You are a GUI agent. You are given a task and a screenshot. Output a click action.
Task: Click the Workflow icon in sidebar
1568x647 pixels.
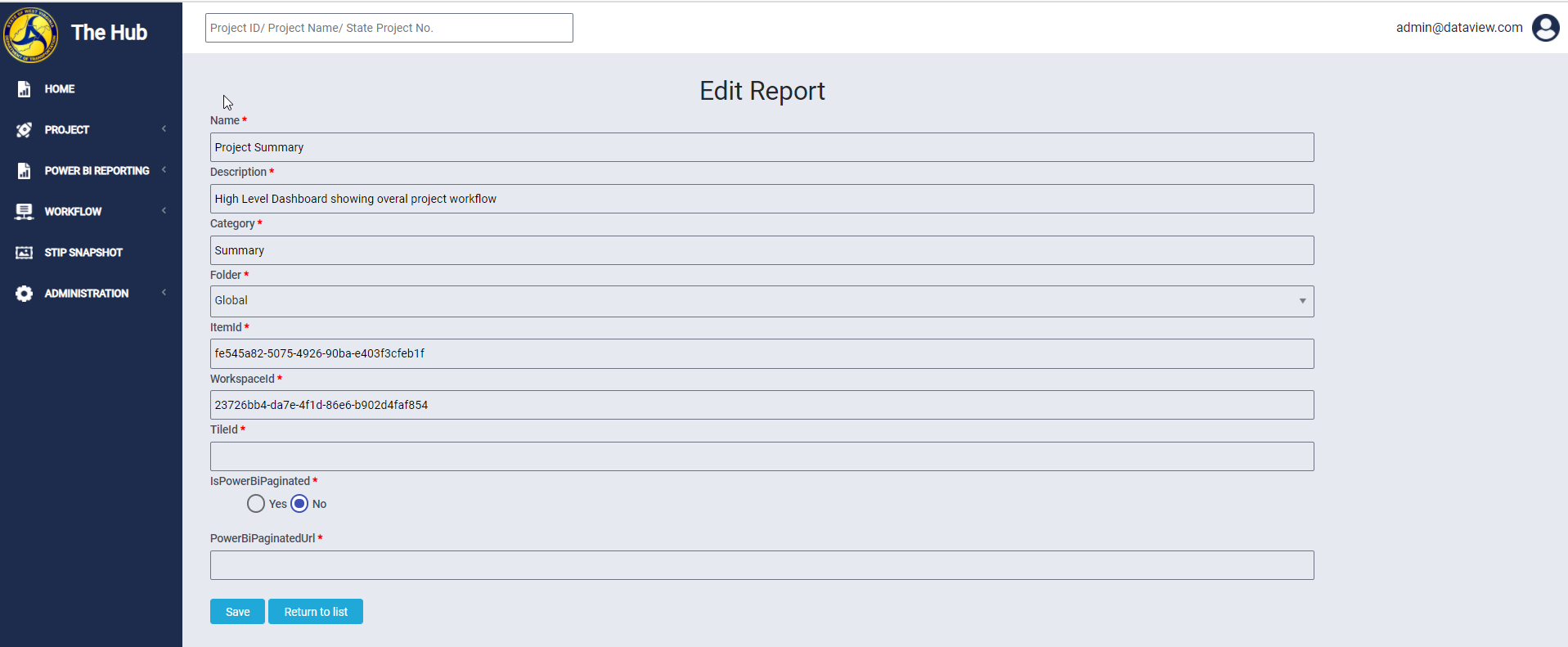(24, 212)
